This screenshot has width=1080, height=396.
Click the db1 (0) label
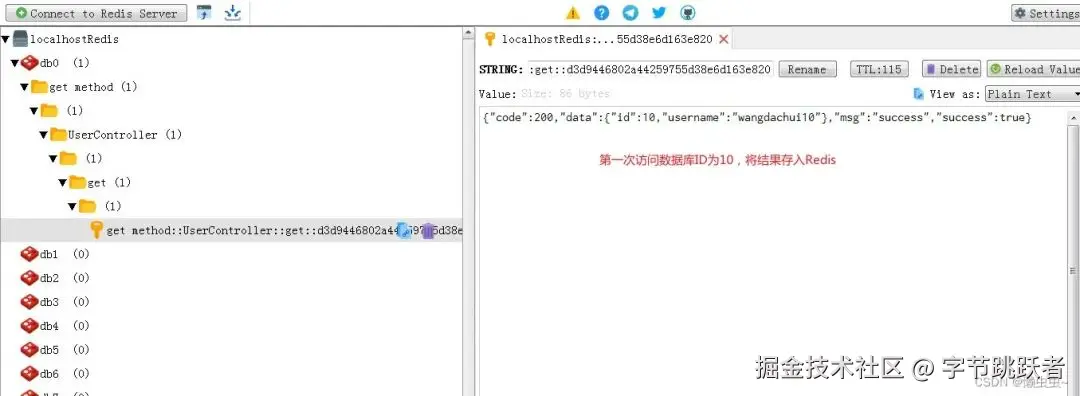point(65,254)
